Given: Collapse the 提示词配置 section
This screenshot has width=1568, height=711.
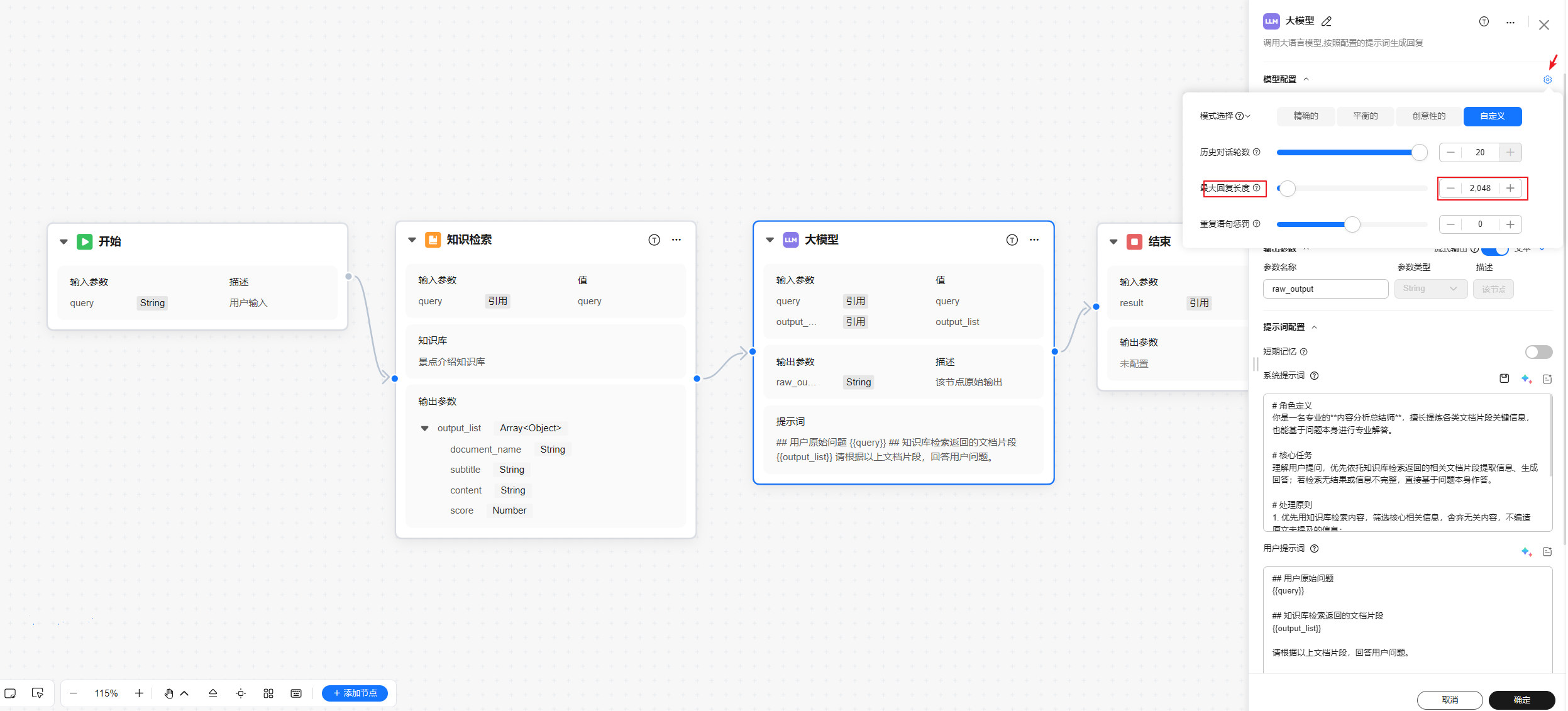Looking at the screenshot, I should coord(1314,327).
